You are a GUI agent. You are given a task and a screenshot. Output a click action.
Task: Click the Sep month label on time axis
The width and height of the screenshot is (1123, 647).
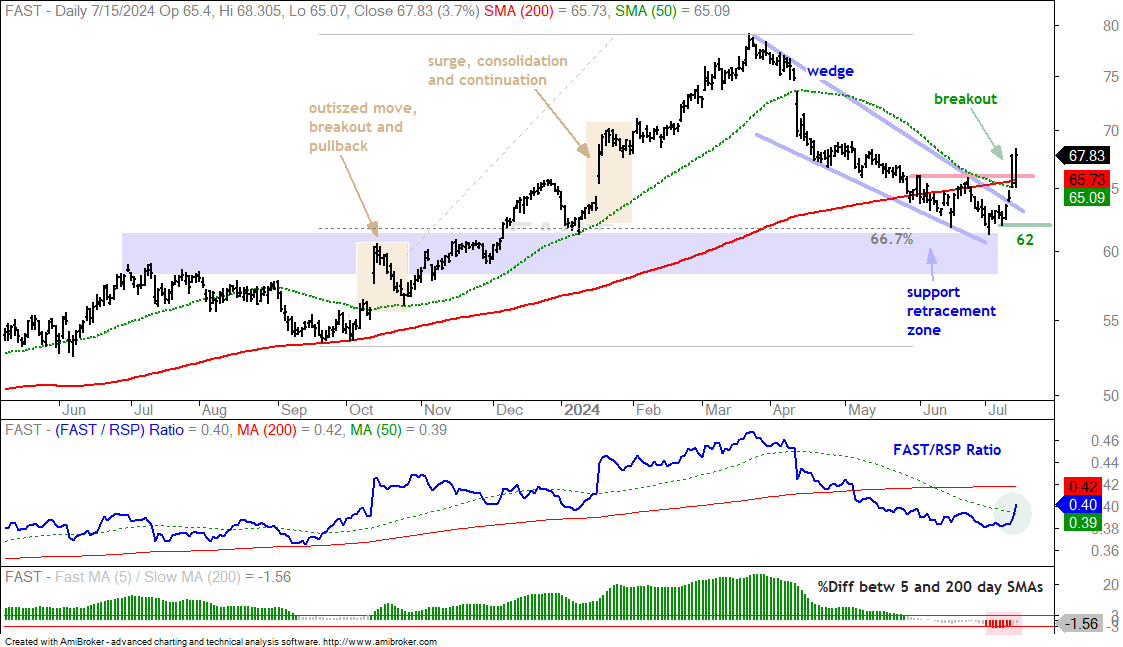coord(294,410)
